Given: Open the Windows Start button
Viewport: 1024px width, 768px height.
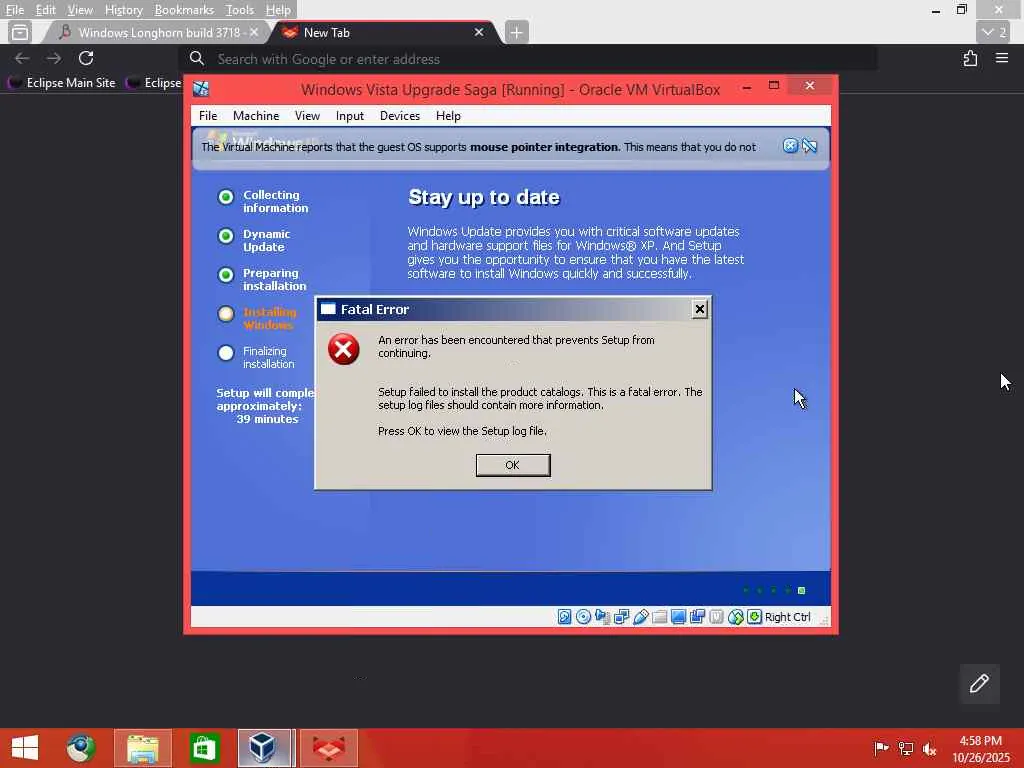Looking at the screenshot, I should 25,748.
